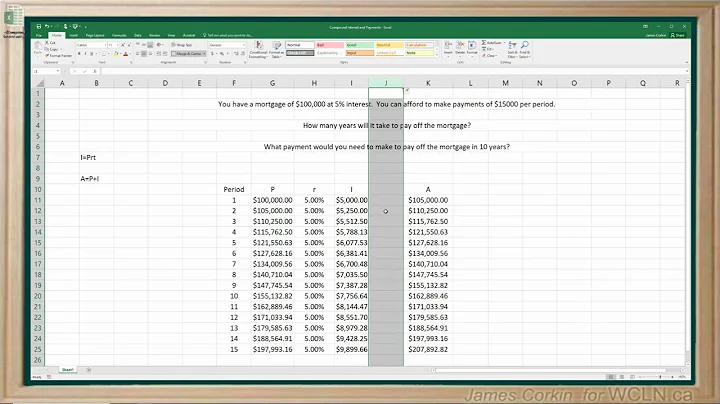The image size is (720, 404).
Task: Click the Share button
Action: click(x=678, y=35)
